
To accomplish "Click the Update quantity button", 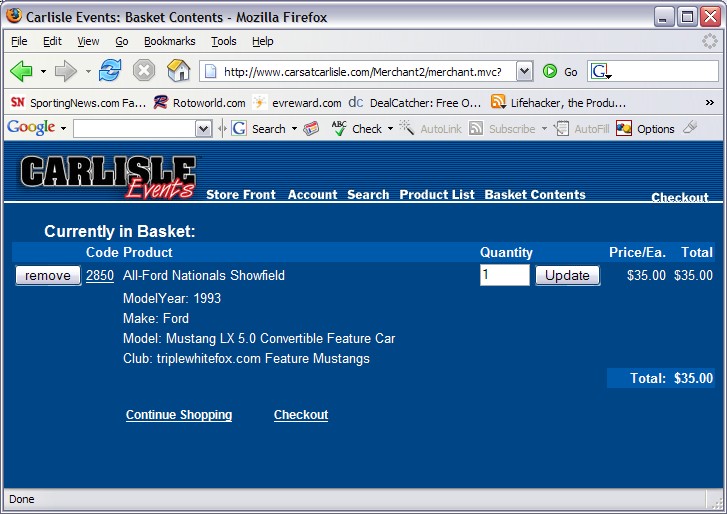I will [x=568, y=275].
